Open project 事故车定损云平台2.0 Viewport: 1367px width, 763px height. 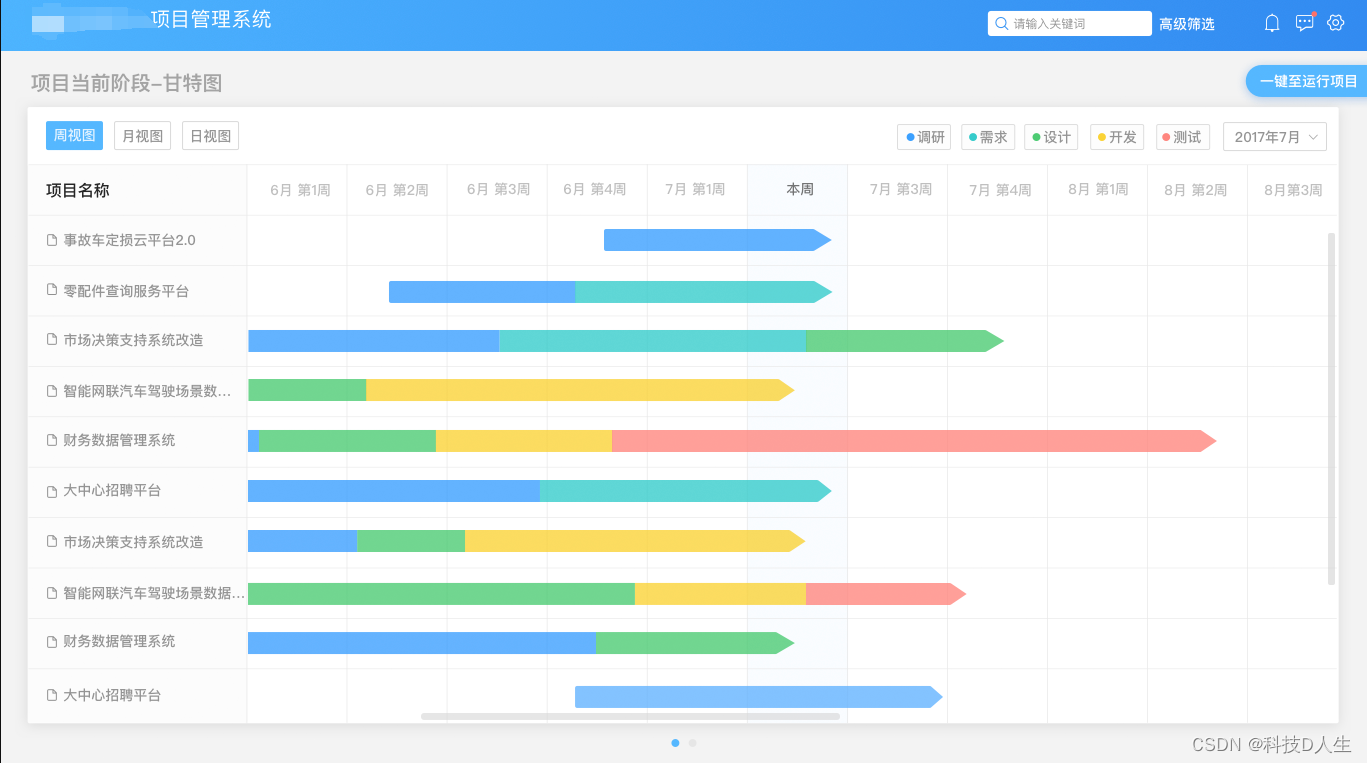click(x=129, y=240)
